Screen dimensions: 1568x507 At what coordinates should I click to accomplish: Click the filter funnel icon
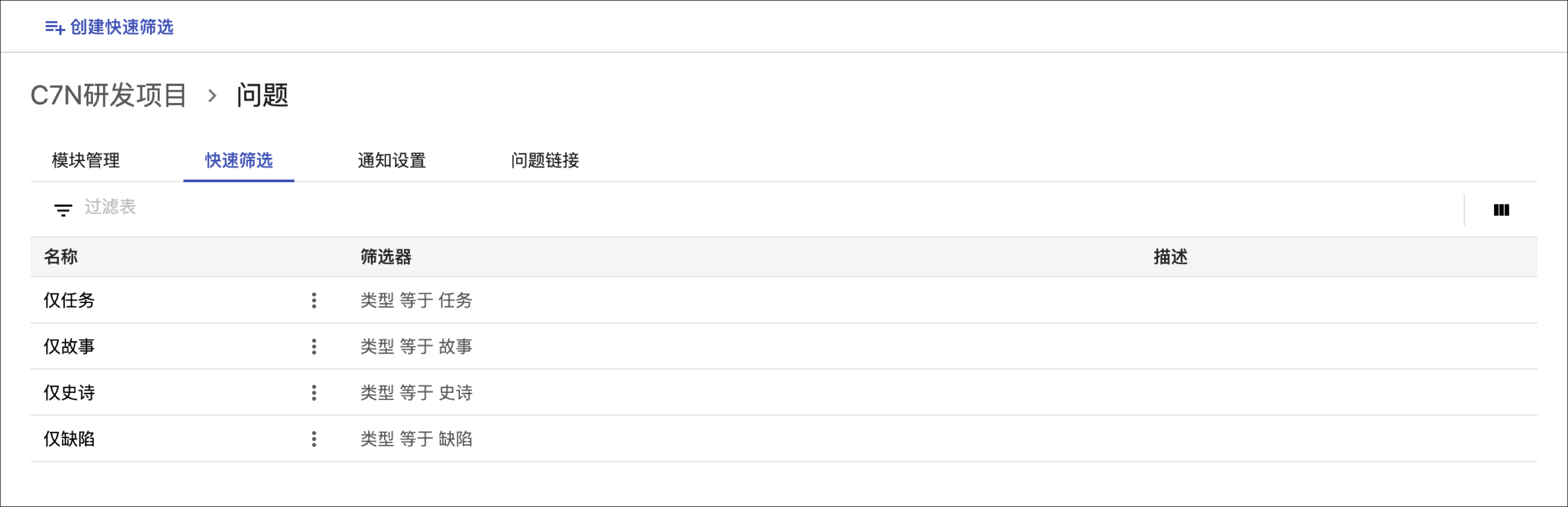[63, 211]
